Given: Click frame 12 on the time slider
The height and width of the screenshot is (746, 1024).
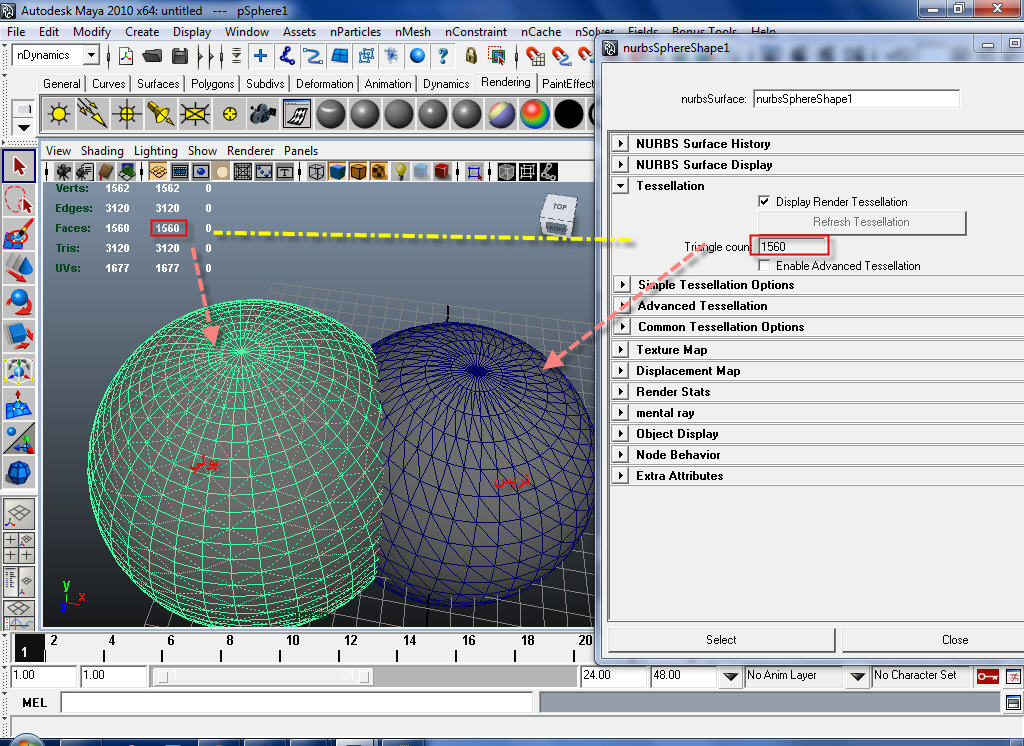Looking at the screenshot, I should [x=351, y=641].
